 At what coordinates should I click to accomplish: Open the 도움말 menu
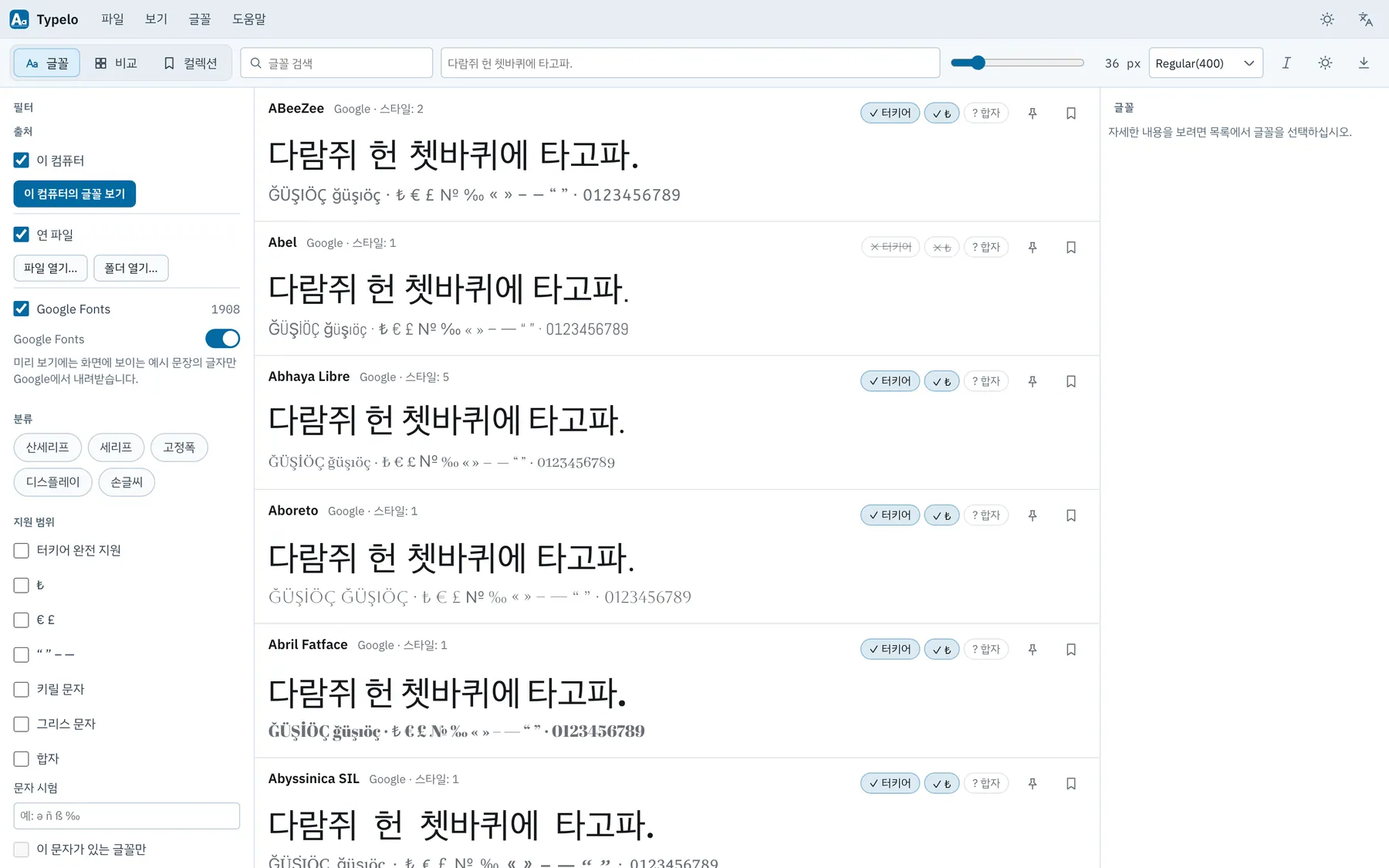pyautogui.click(x=249, y=19)
